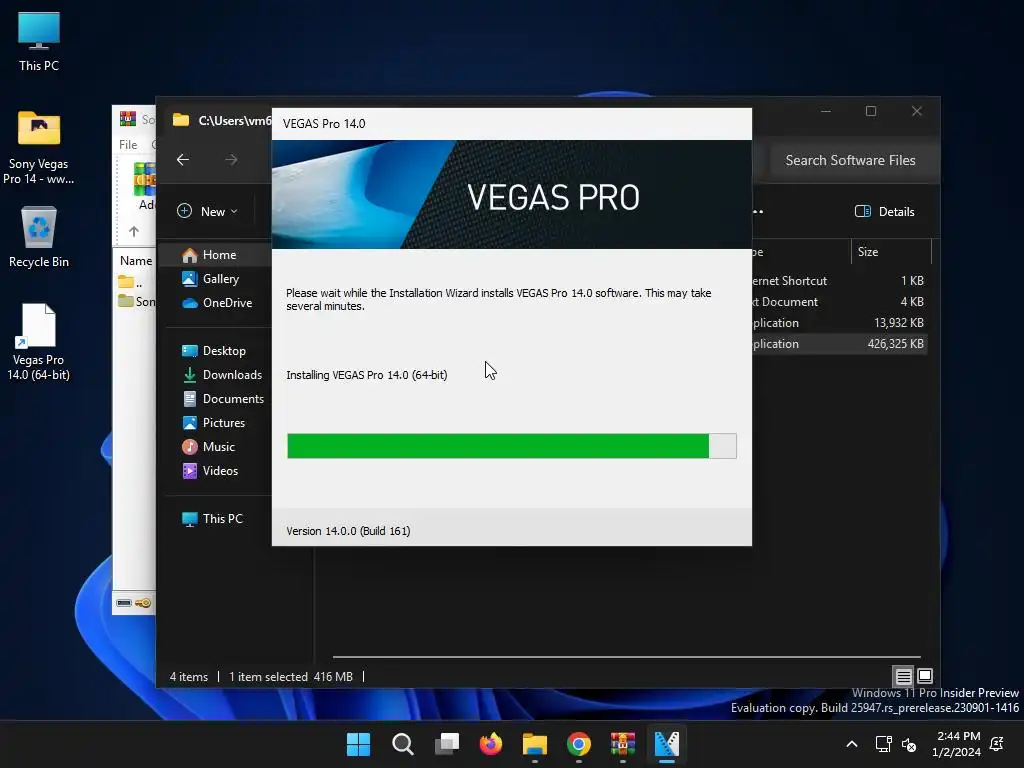Image resolution: width=1024 pixels, height=768 pixels.
Task: Select the 4 KB Text Document row
Action: pyautogui.click(x=840, y=302)
